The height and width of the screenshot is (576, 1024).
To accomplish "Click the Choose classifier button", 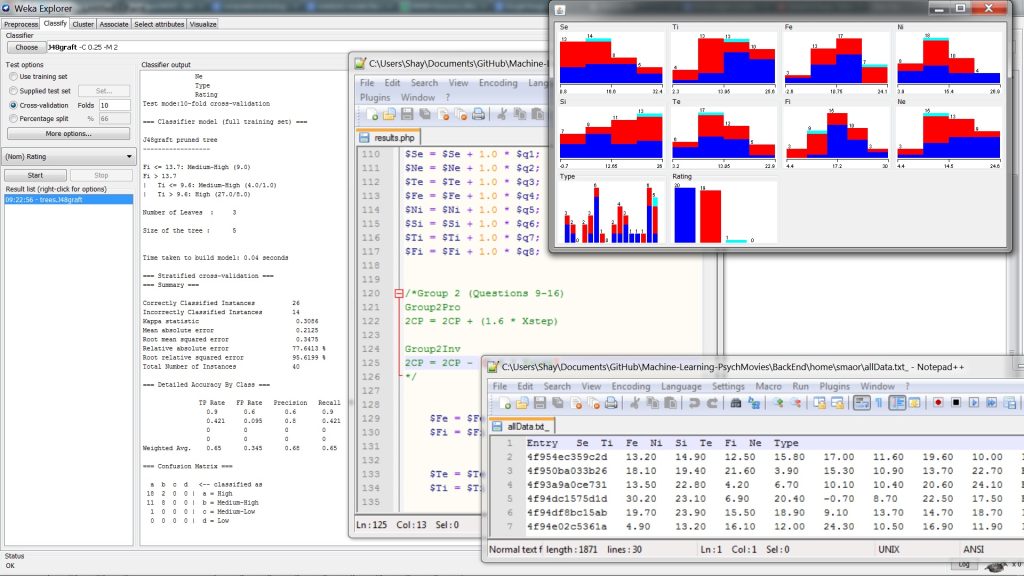I will pos(26,47).
